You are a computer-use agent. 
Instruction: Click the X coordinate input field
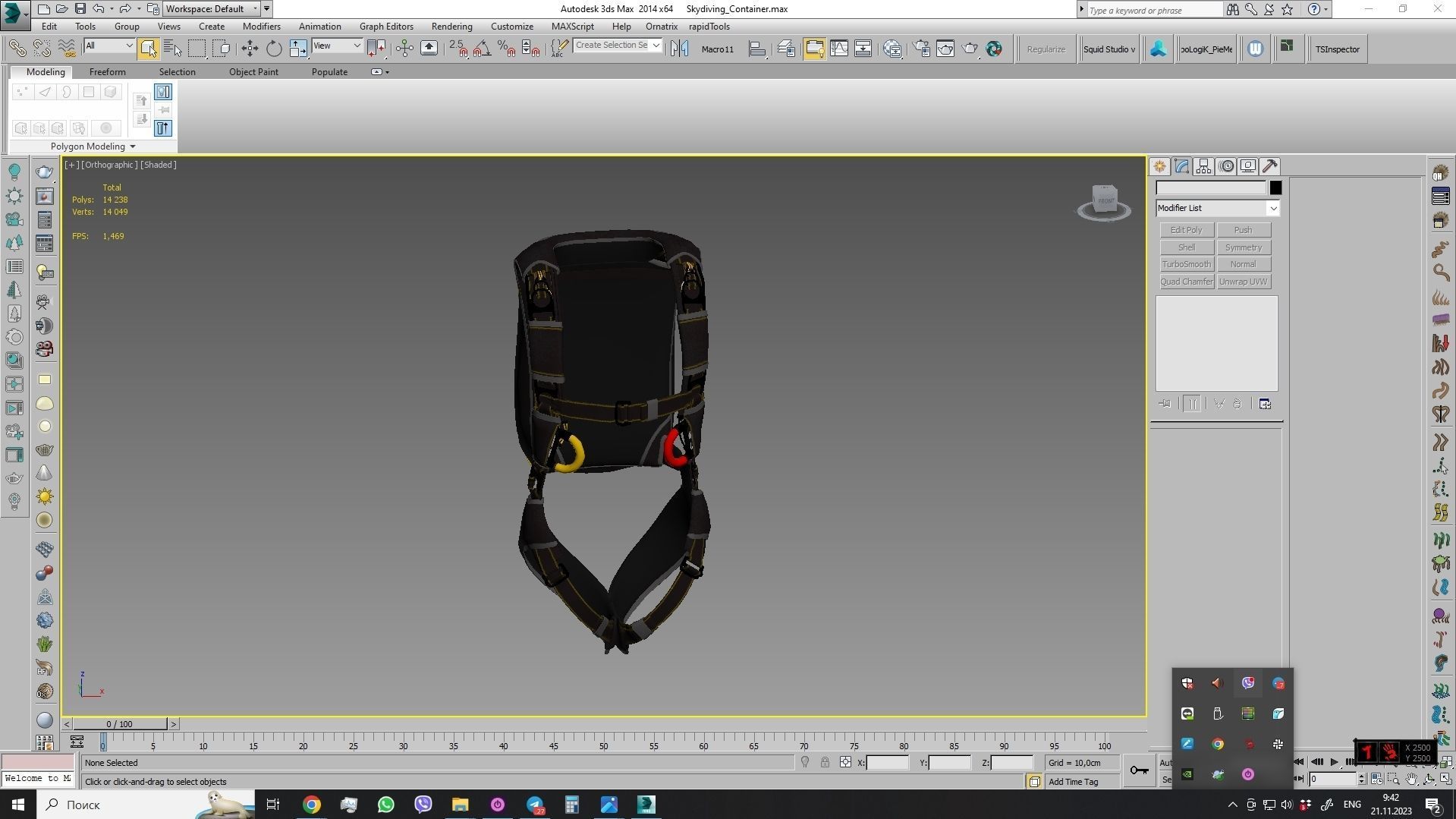(887, 763)
